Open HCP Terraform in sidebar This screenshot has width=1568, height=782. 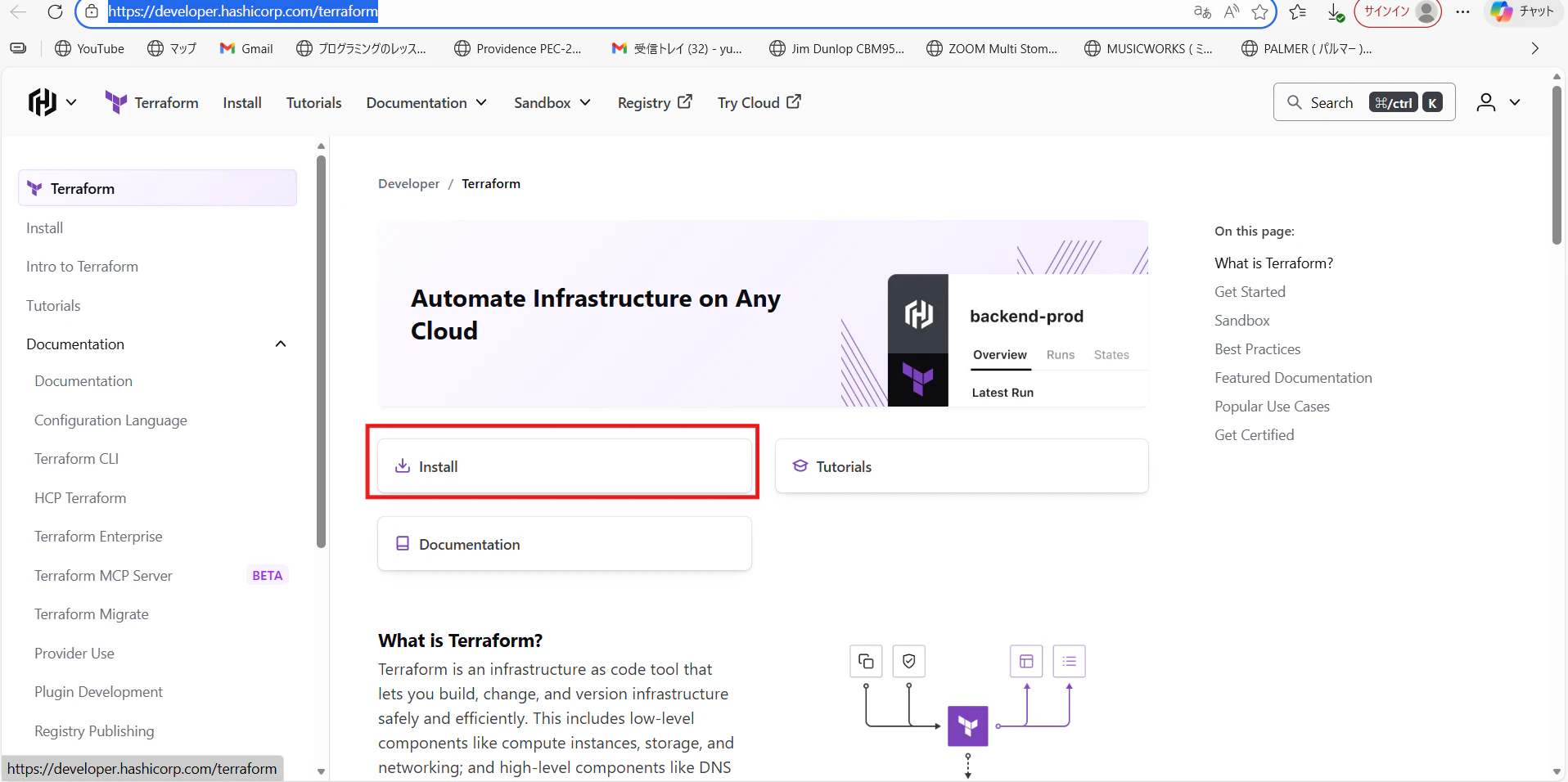[80, 497]
